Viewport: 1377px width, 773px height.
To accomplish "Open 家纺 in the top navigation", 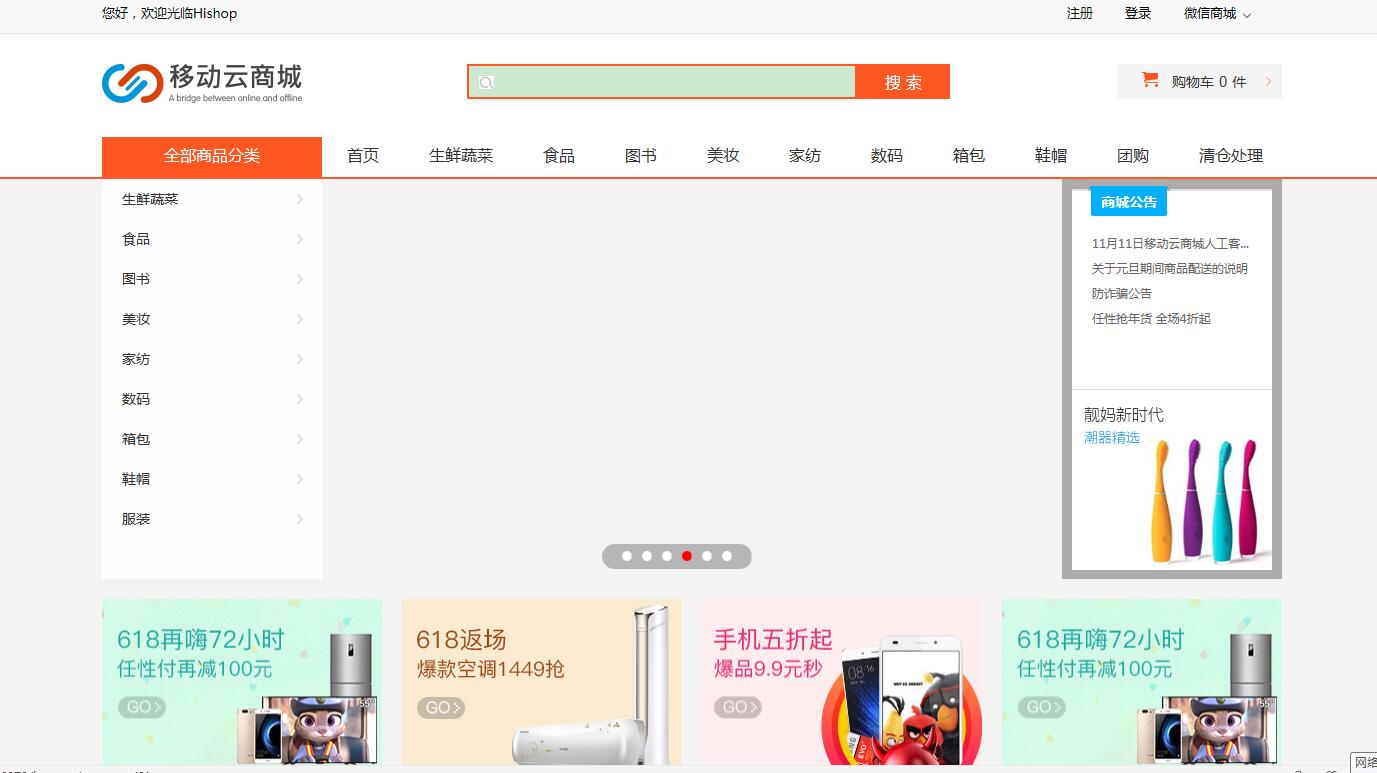I will coord(805,156).
